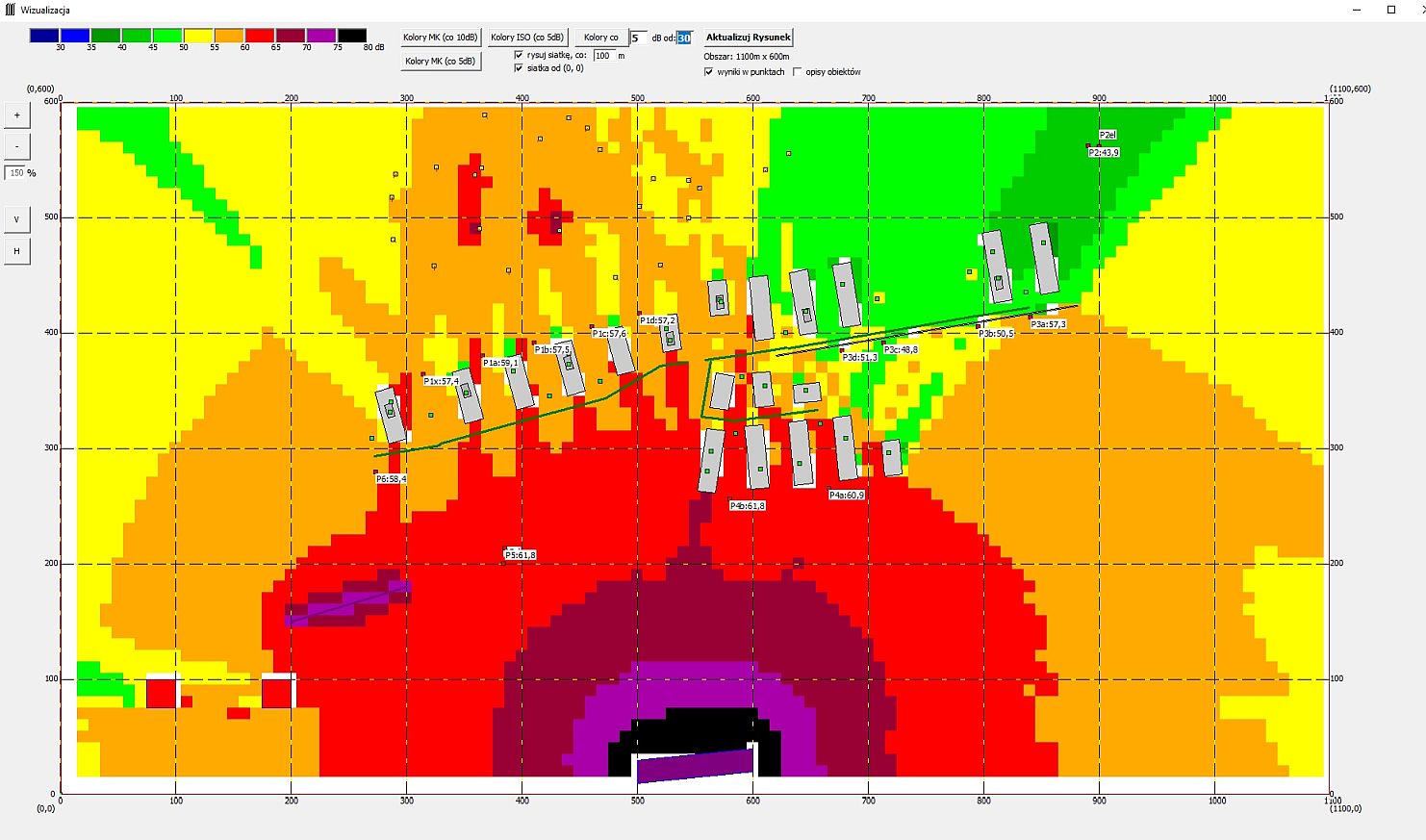
Task: Click the Wizualizacja window title icon
Action: [x=9, y=10]
